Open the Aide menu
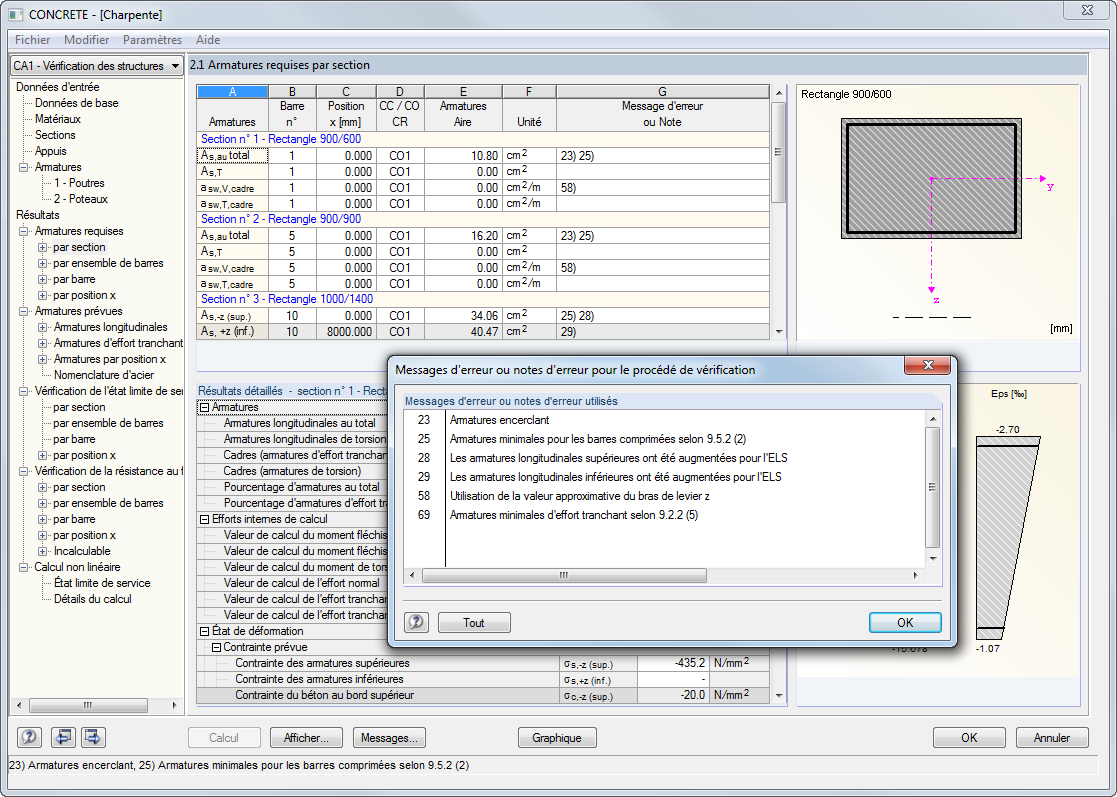The width and height of the screenshot is (1117, 797). click(x=207, y=40)
